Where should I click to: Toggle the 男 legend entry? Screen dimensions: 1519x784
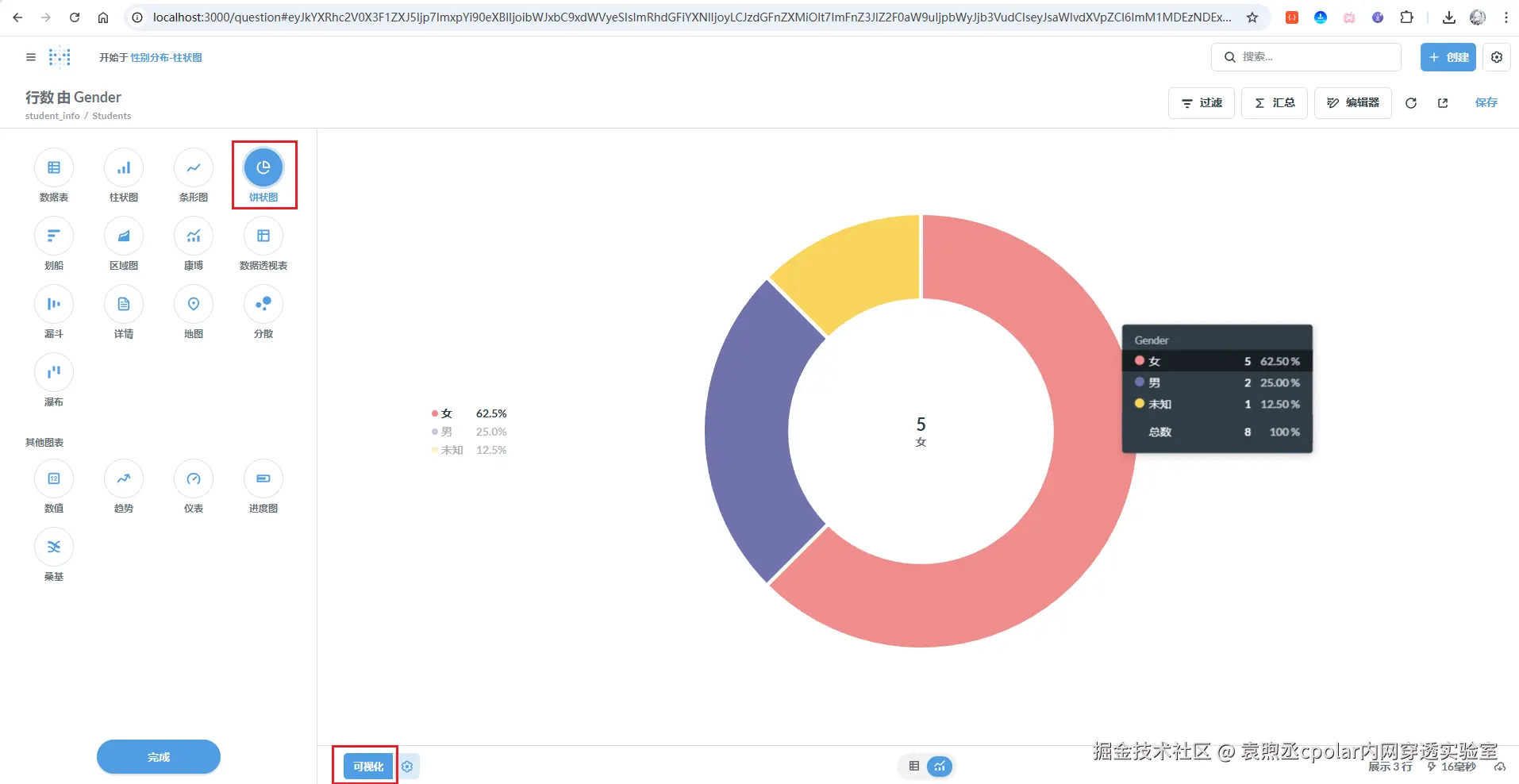tap(469, 432)
